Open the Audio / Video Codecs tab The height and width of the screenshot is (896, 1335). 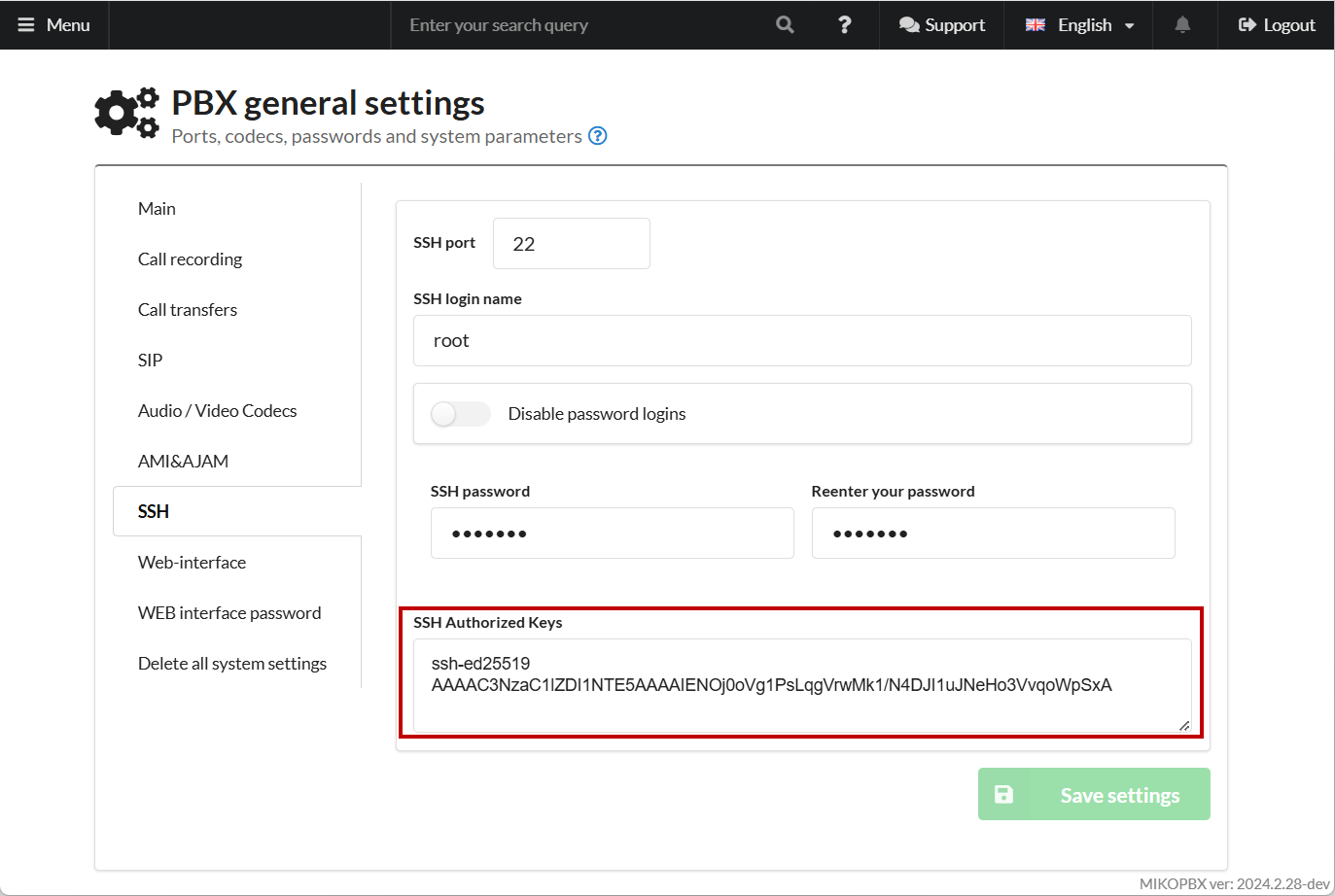[x=217, y=411]
